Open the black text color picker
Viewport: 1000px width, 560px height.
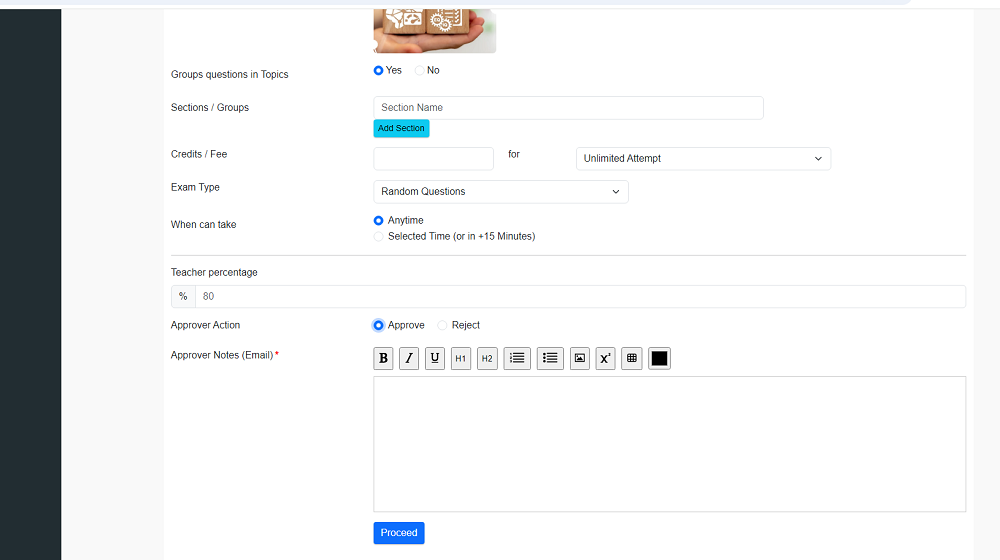pyautogui.click(x=659, y=358)
